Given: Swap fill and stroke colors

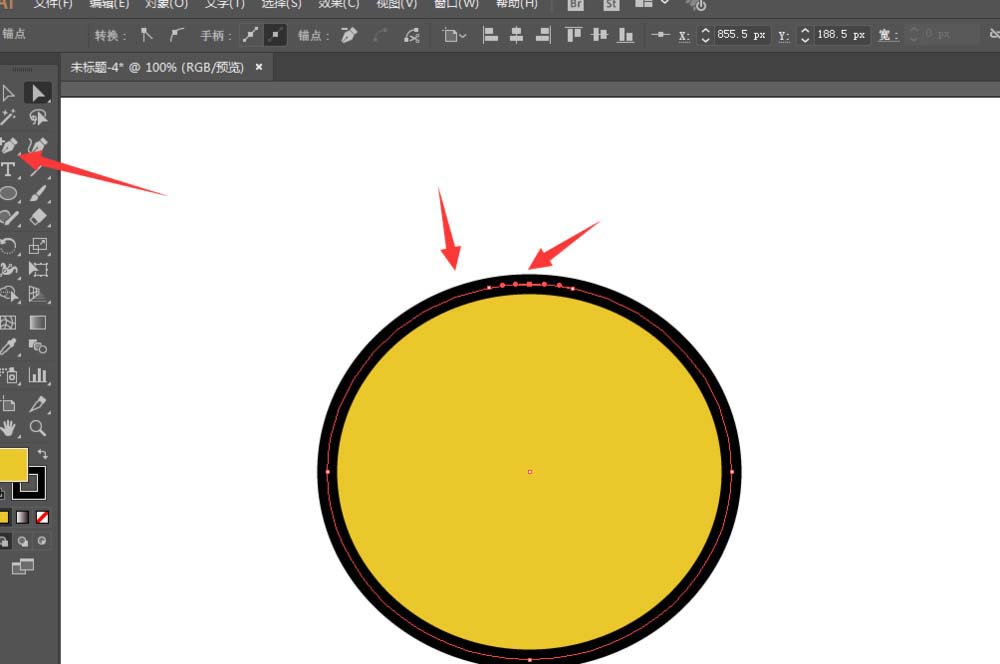Looking at the screenshot, I should [43, 454].
